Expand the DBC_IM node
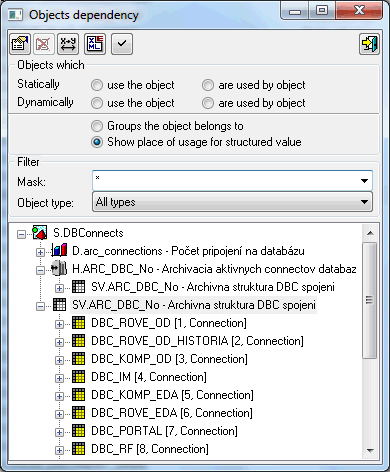This screenshot has width=390, height=472. point(59,378)
